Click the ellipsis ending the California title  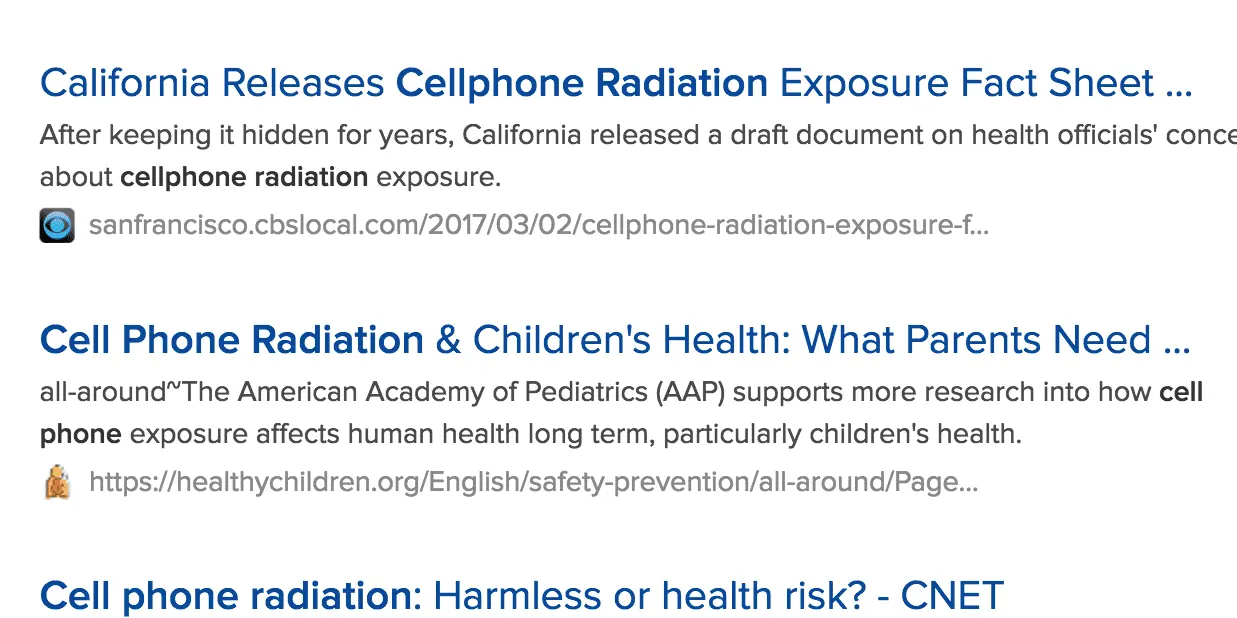(1179, 85)
